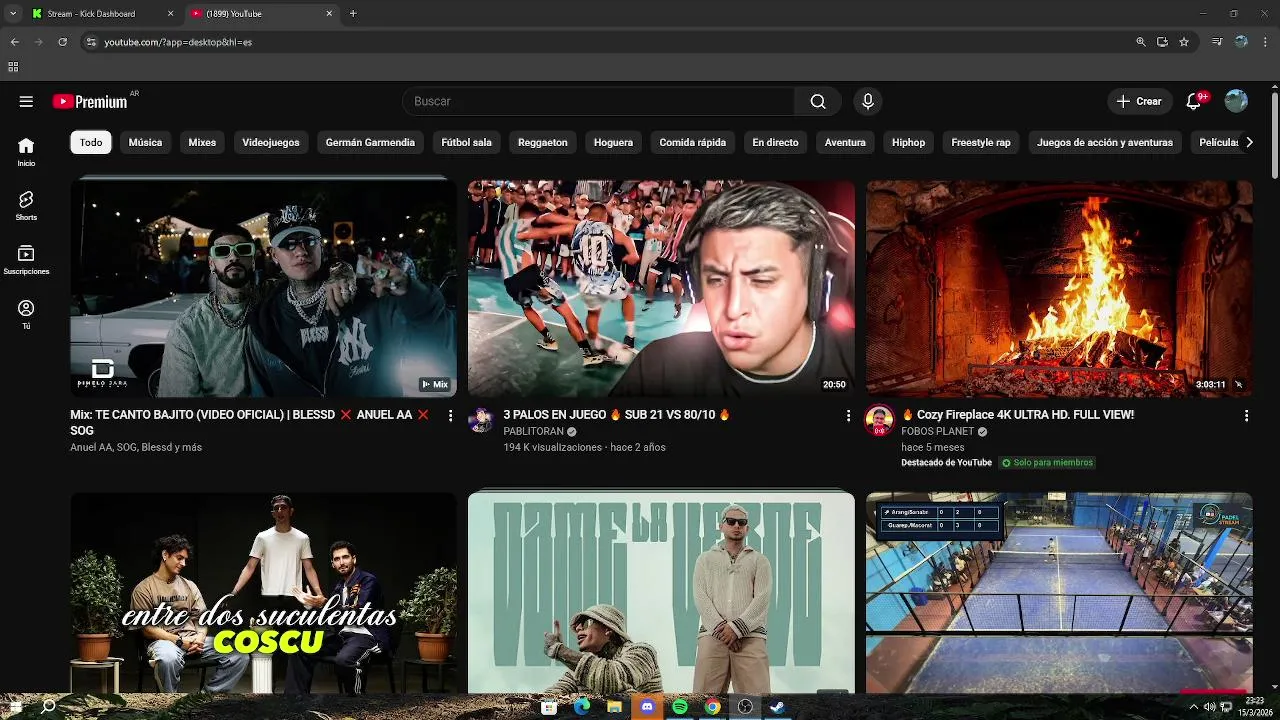Close the Kick Dashboard tab

click(170, 13)
